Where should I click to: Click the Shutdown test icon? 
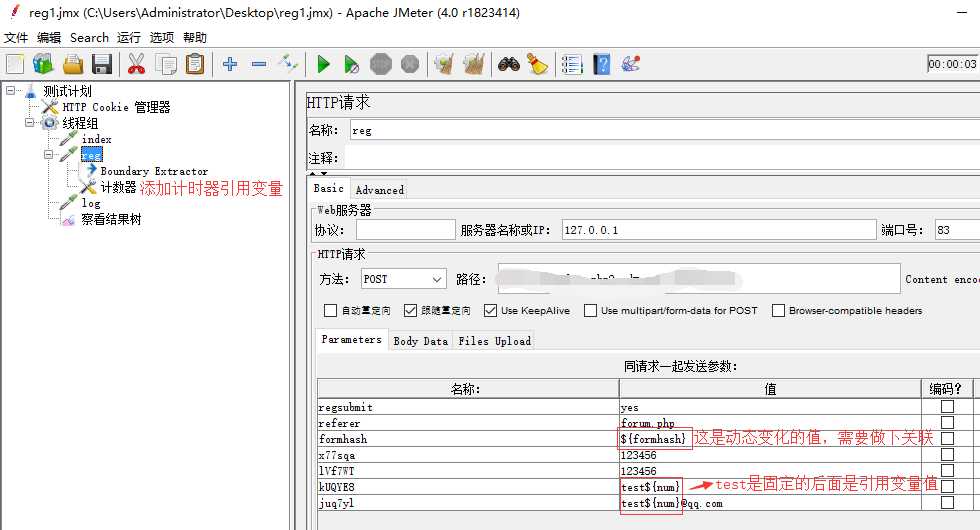click(410, 64)
